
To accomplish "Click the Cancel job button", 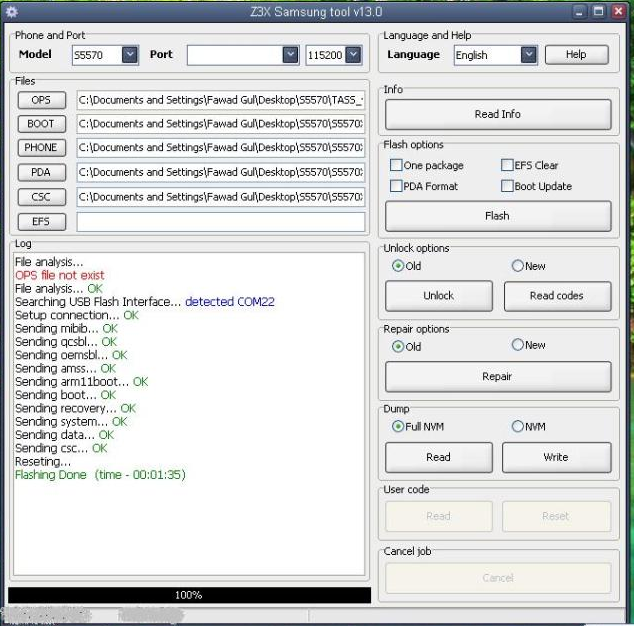I will [498, 578].
